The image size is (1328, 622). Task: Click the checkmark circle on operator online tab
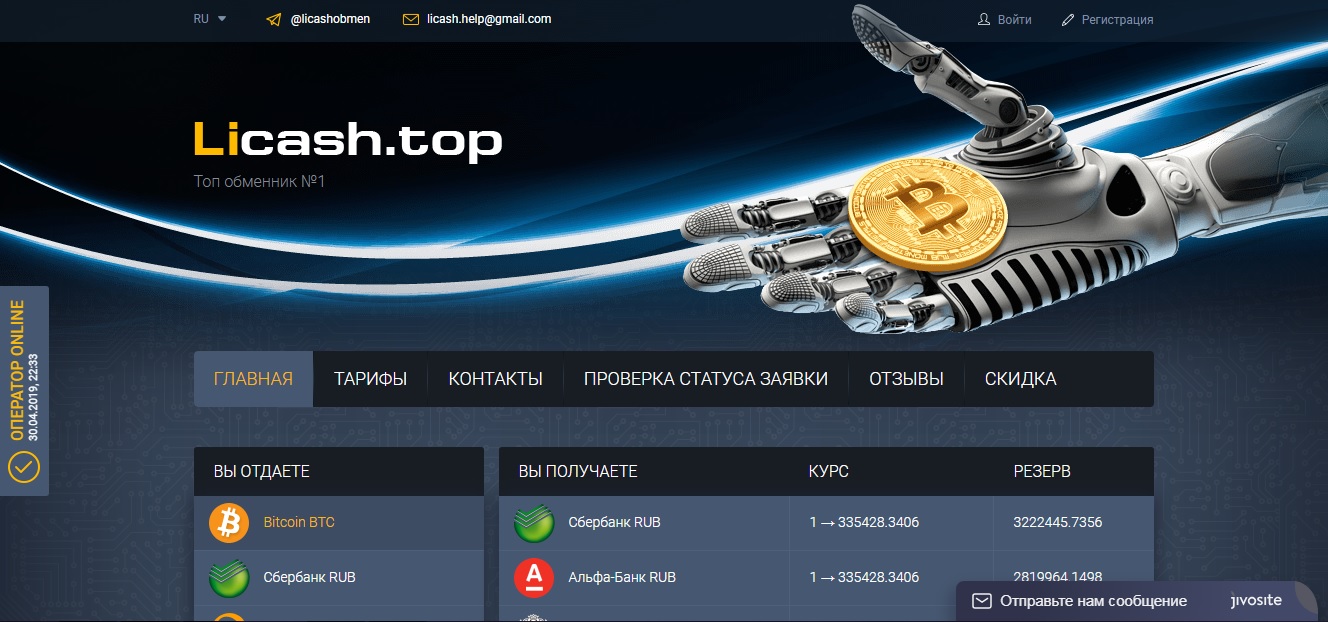click(x=23, y=467)
